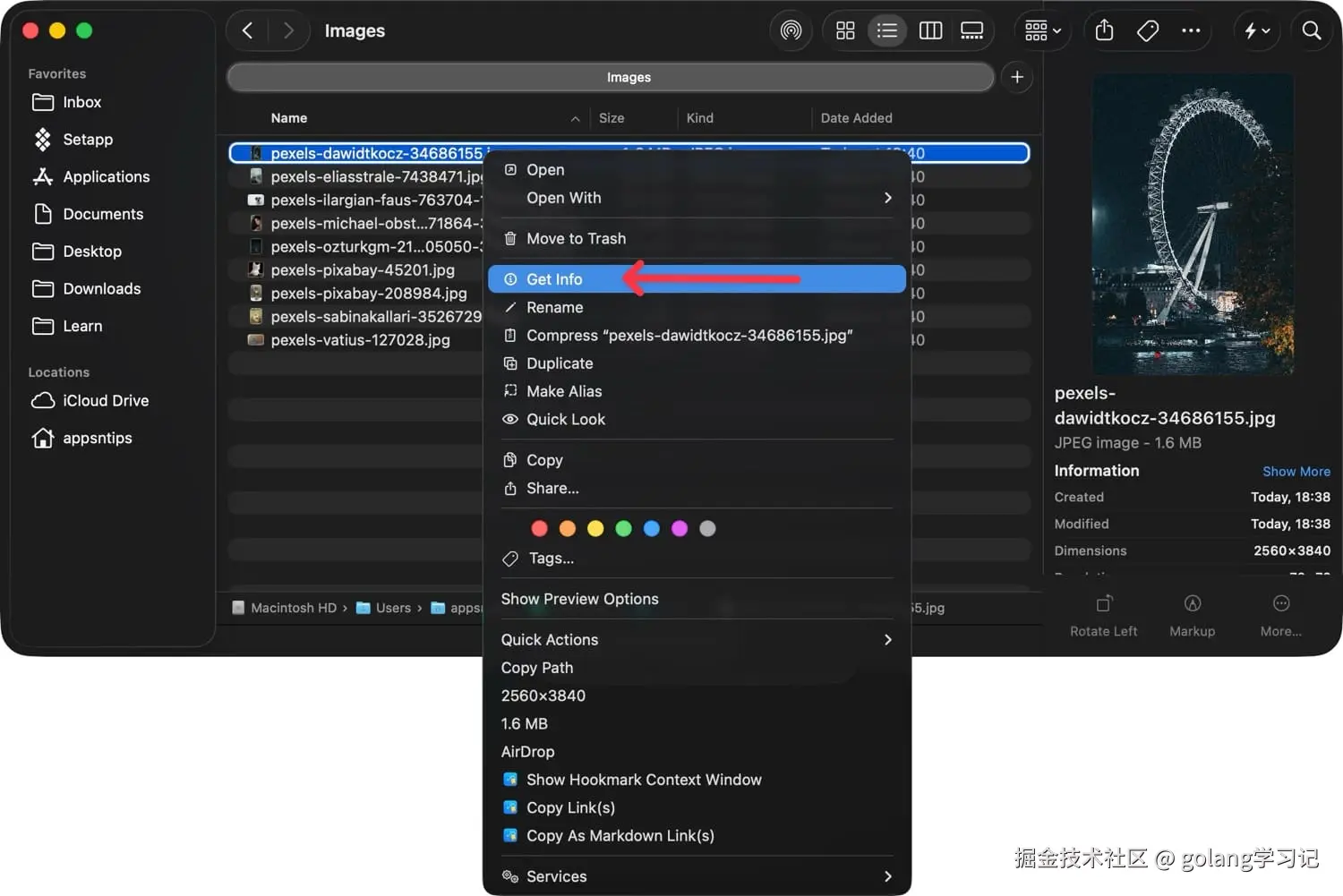Add a new tab with plus button
Screen dimensions: 1343x896
[x=1017, y=77]
